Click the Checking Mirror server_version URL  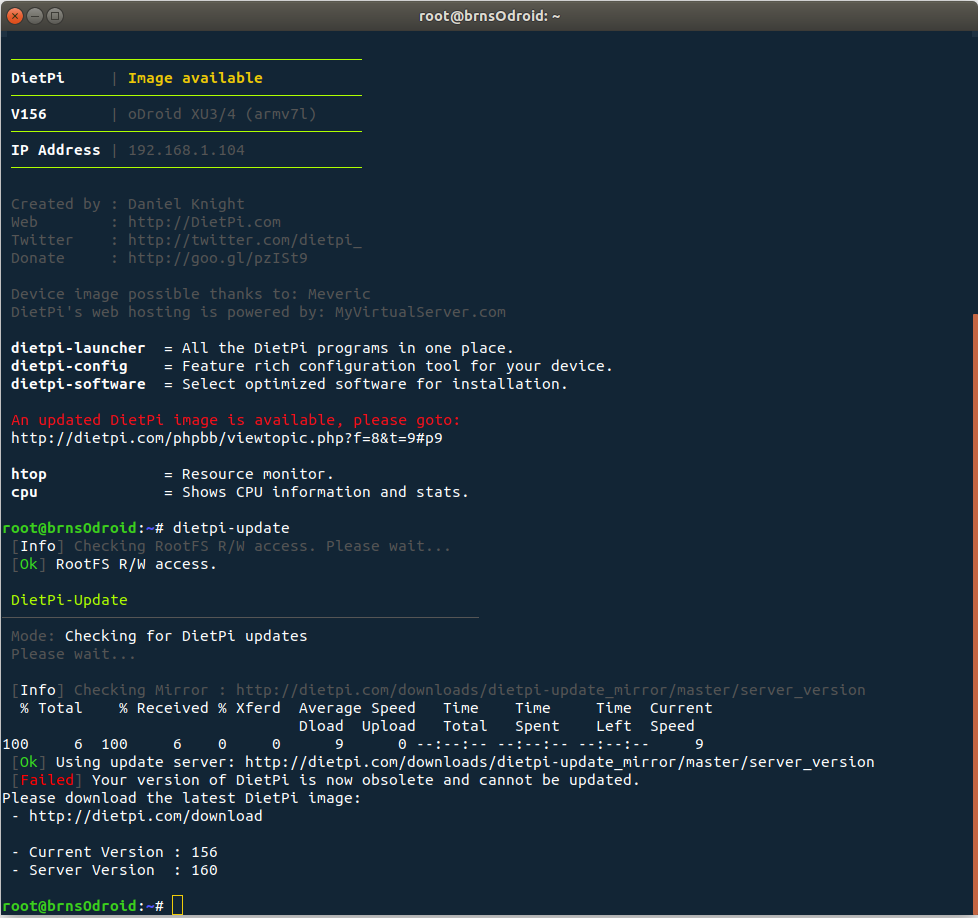click(x=550, y=690)
